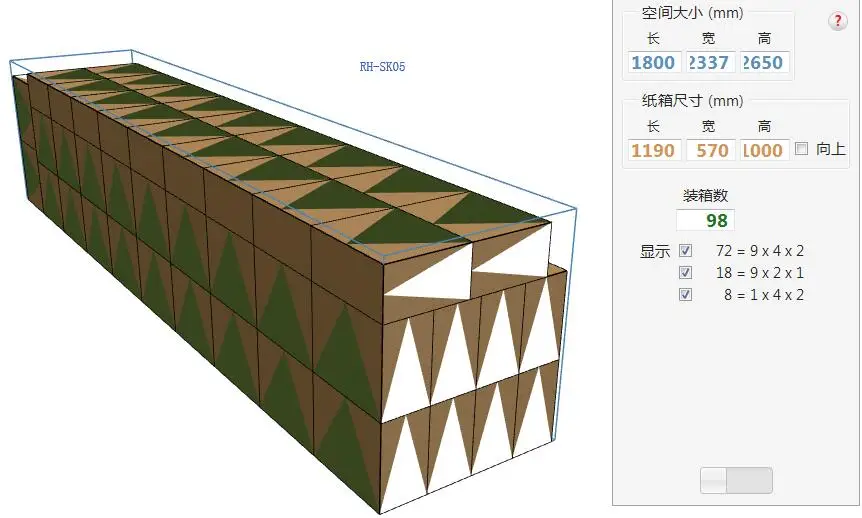Click the 纸箱尺寸 (mm) group label
Screen dimensions: 862x518
coord(692,101)
